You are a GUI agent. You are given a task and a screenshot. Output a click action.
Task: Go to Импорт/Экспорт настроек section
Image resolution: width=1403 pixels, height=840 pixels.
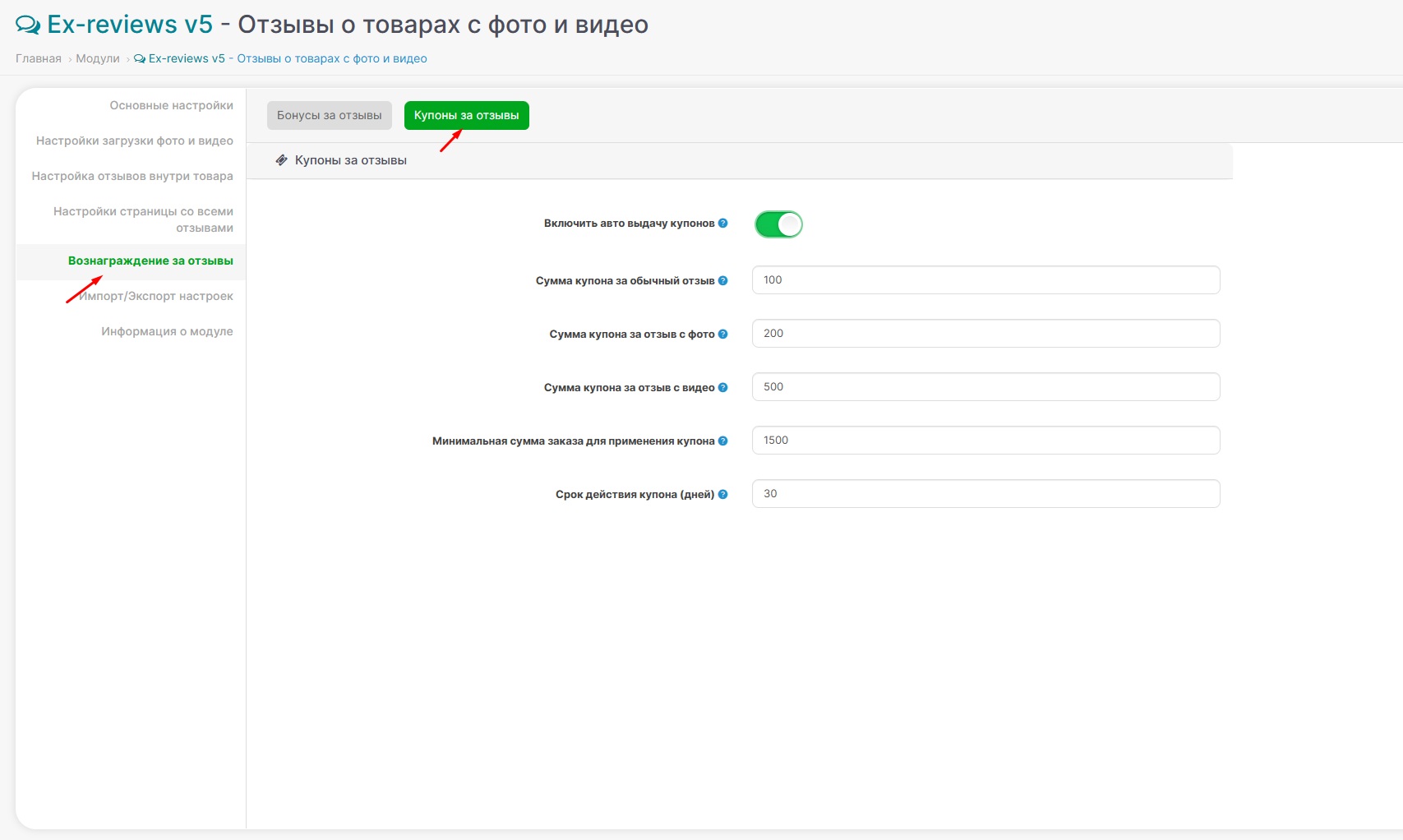(156, 297)
